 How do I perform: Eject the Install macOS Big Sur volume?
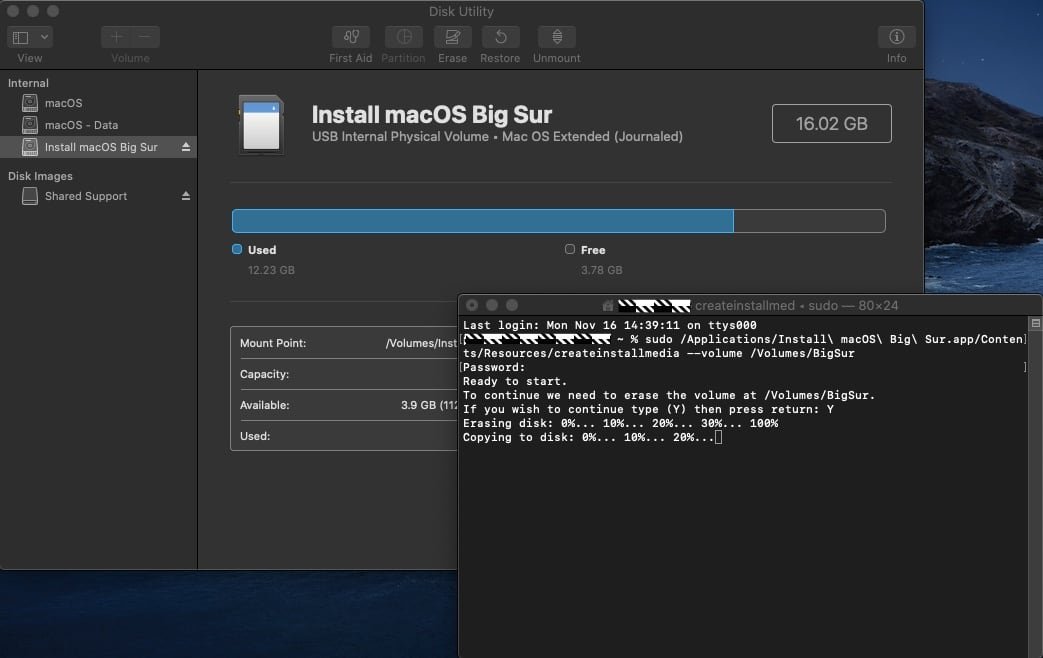click(x=186, y=147)
